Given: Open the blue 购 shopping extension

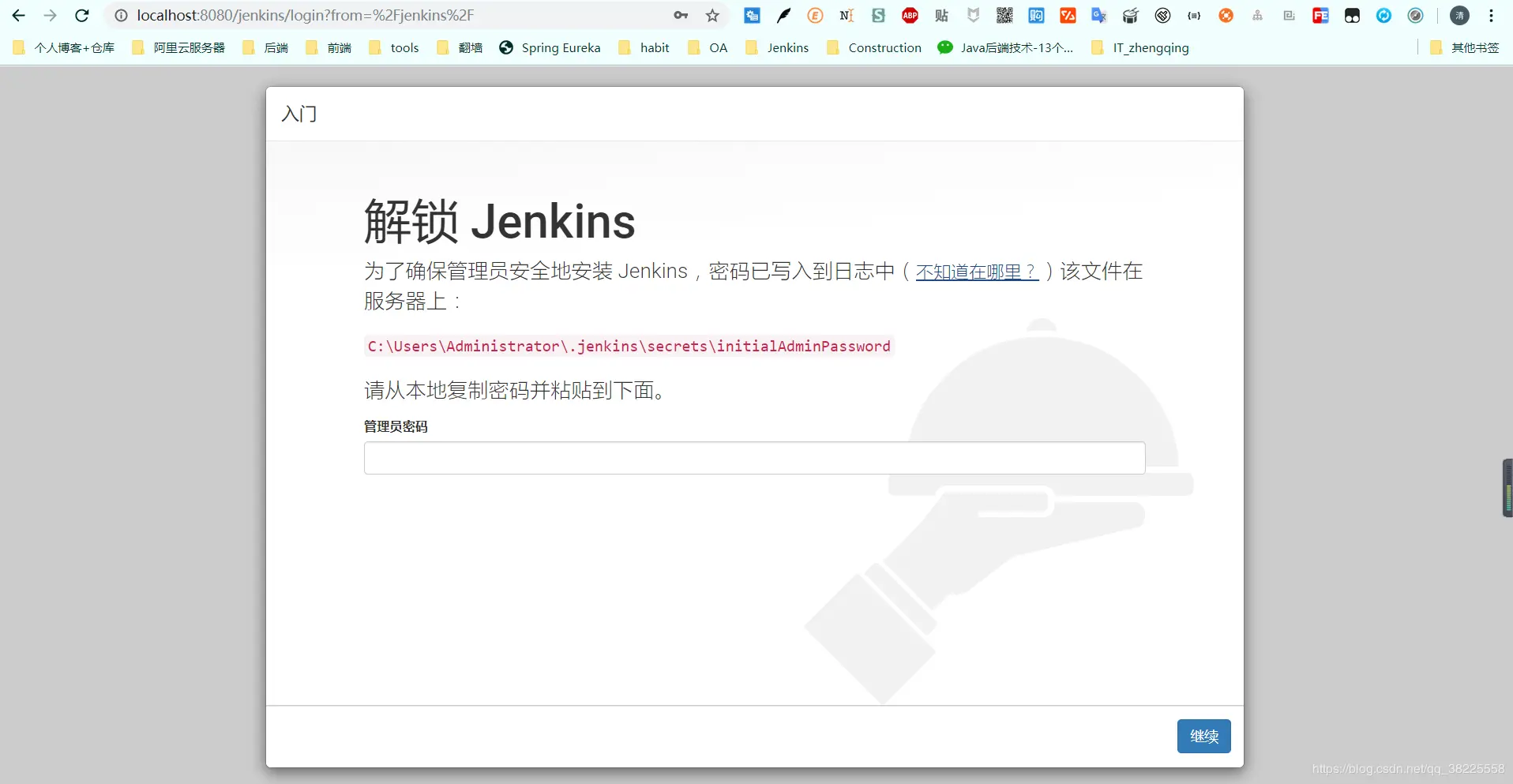Looking at the screenshot, I should pyautogui.click(x=1036, y=16).
